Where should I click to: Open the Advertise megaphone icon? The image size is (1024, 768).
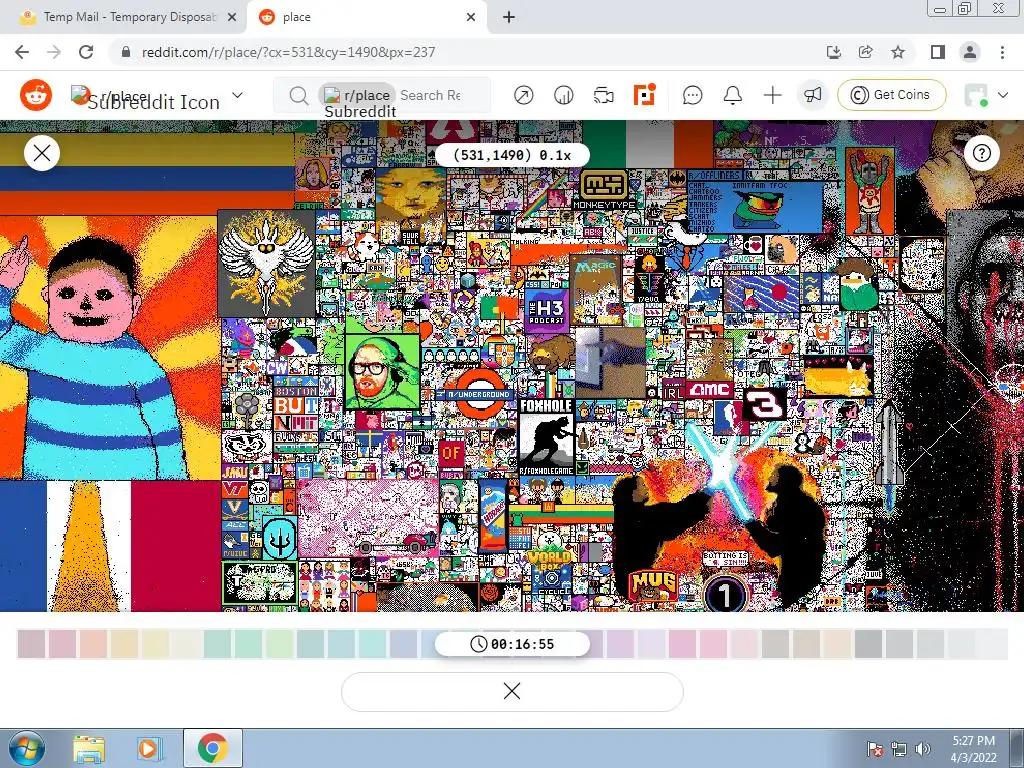point(813,95)
